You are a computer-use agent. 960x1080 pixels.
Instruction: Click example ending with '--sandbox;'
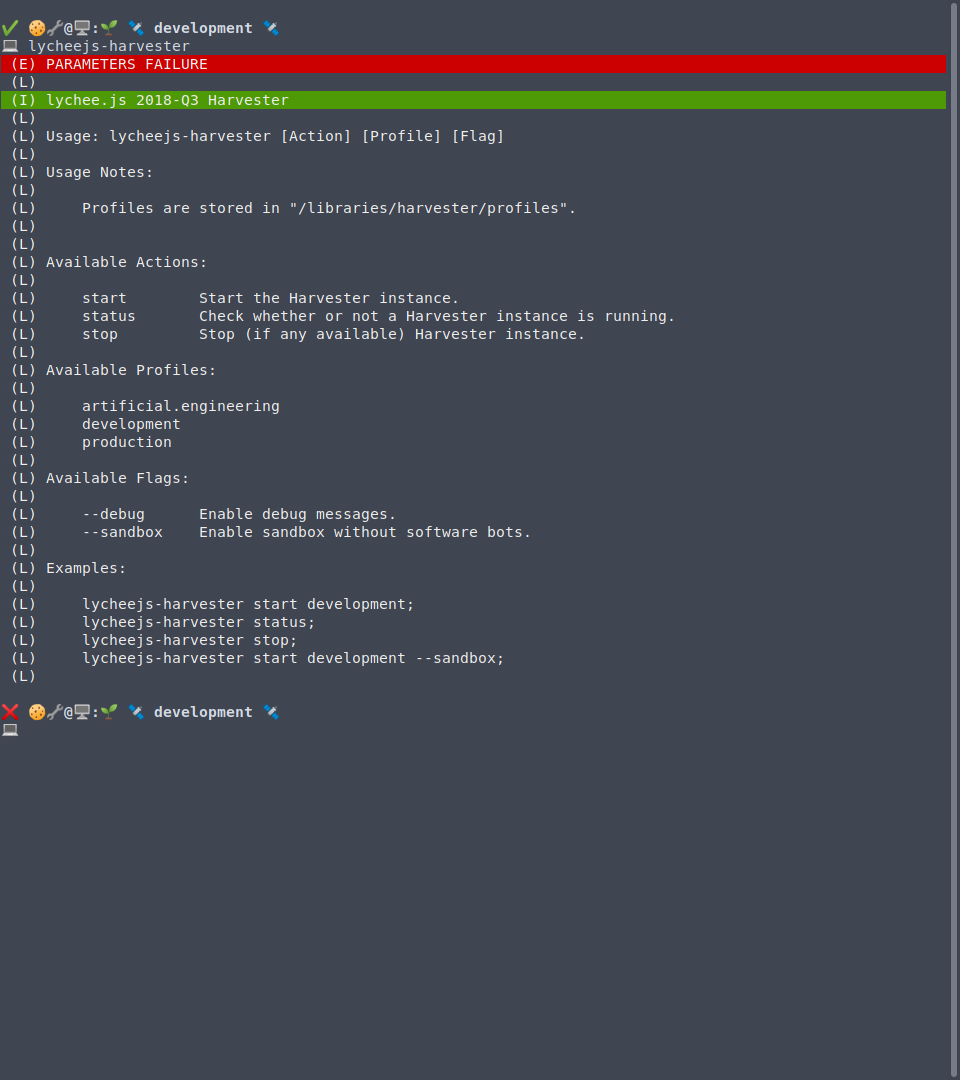tap(293, 658)
